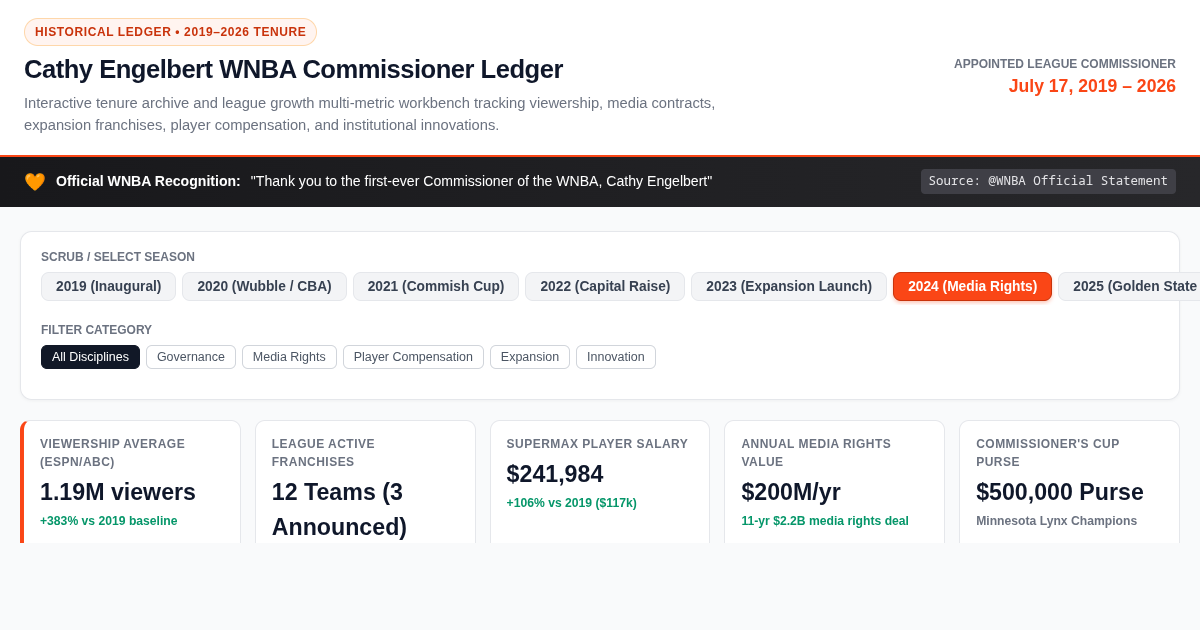Image resolution: width=1200 pixels, height=630 pixels.
Task: Open the Viewership Average metric card
Action: pyautogui.click(x=130, y=482)
